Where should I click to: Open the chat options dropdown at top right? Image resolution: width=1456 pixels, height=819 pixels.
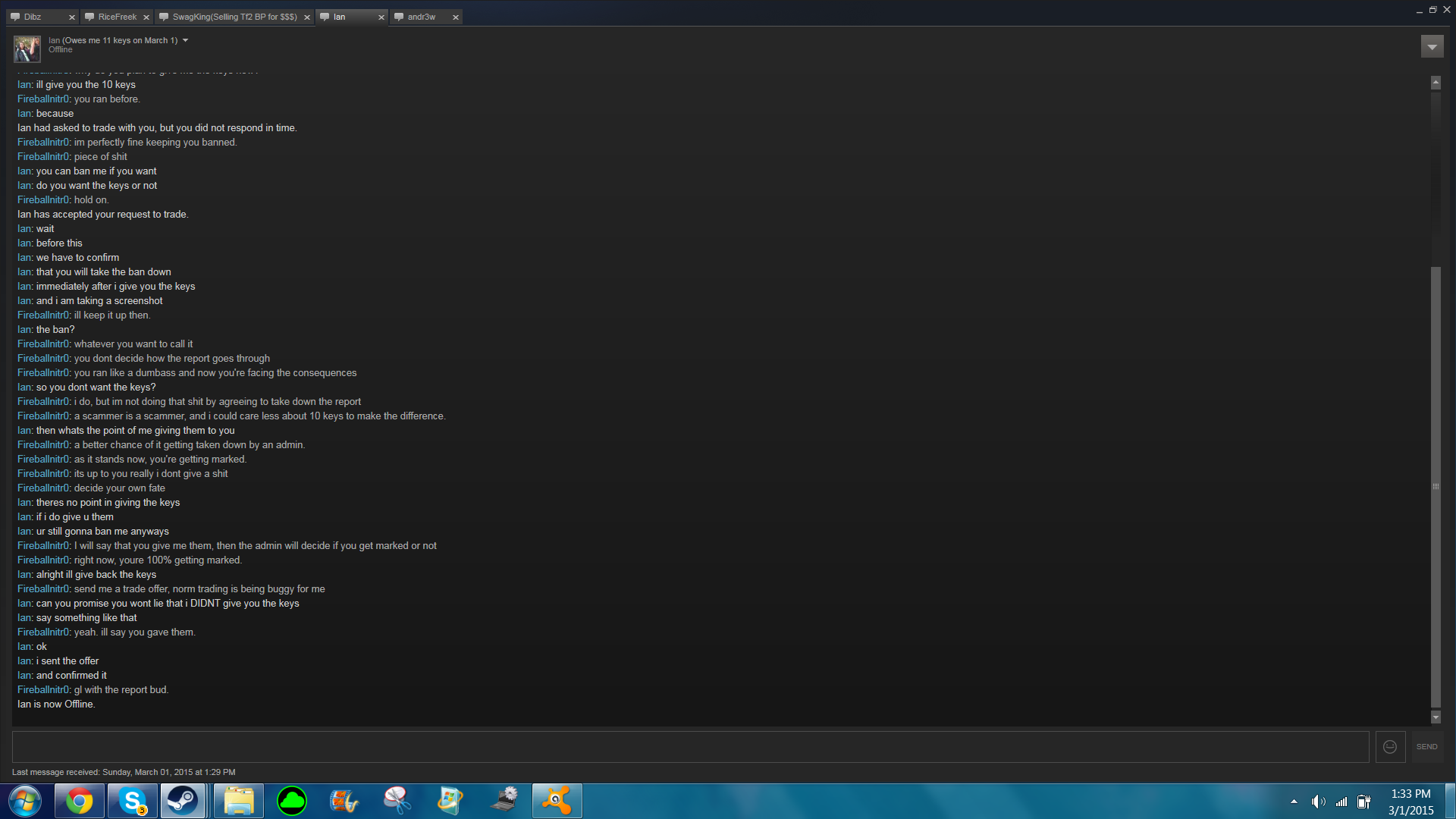(x=1432, y=47)
